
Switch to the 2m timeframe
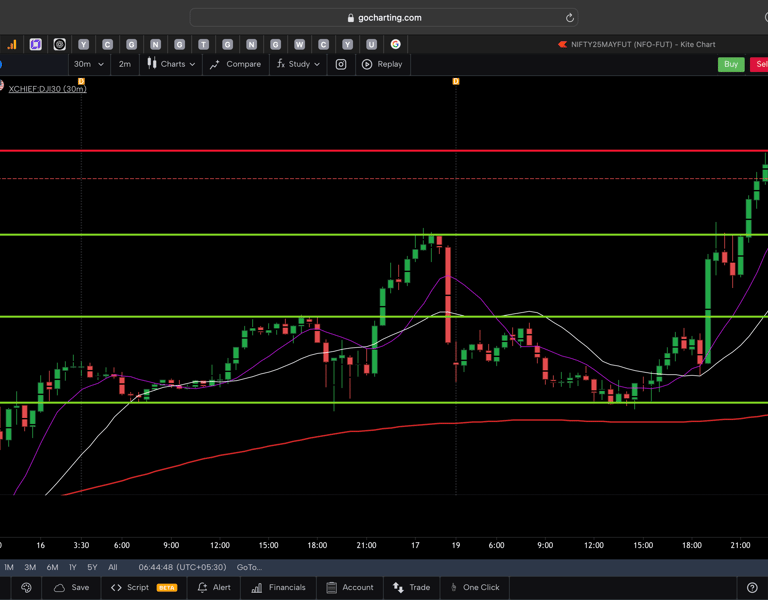pyautogui.click(x=125, y=64)
